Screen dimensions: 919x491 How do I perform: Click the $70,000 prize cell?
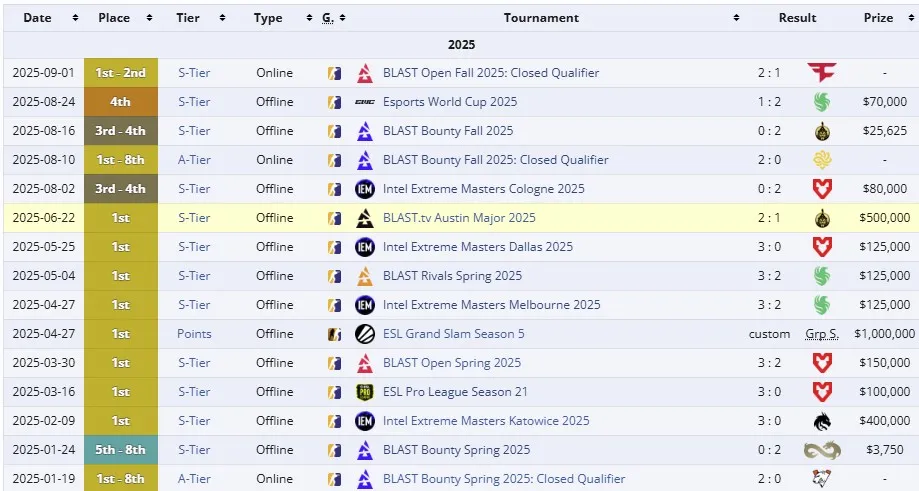tap(884, 102)
